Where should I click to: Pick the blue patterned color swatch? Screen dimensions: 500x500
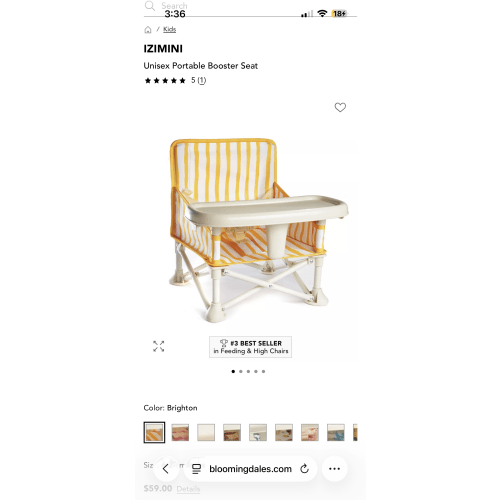tap(336, 432)
